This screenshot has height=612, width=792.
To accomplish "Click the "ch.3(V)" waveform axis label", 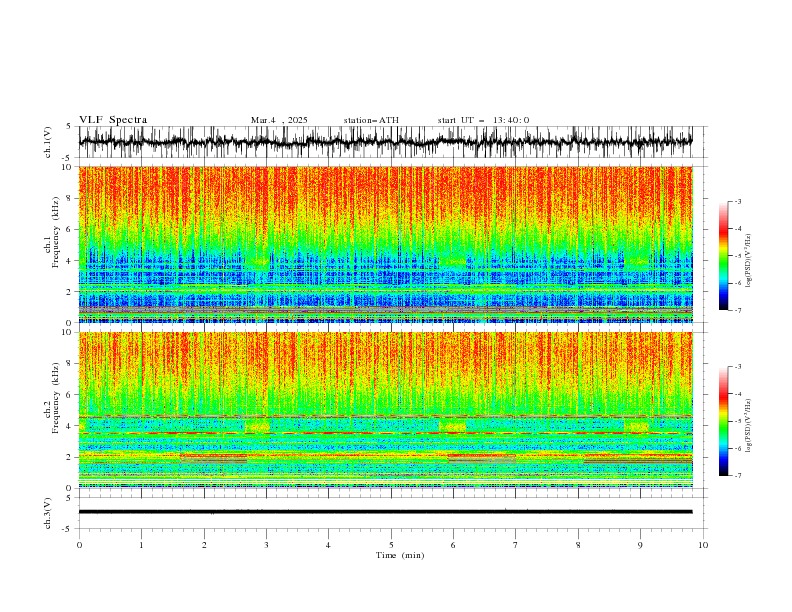I will (48, 513).
